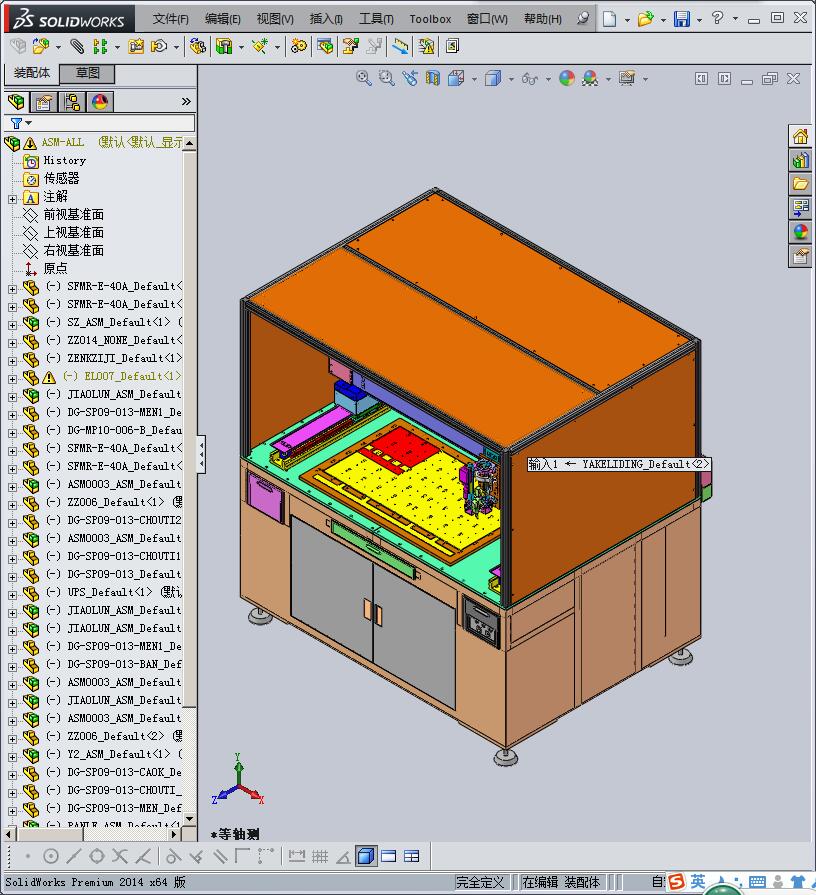Click the Save floppy disk icon
Viewport: 816px width, 895px height.
tap(681, 19)
